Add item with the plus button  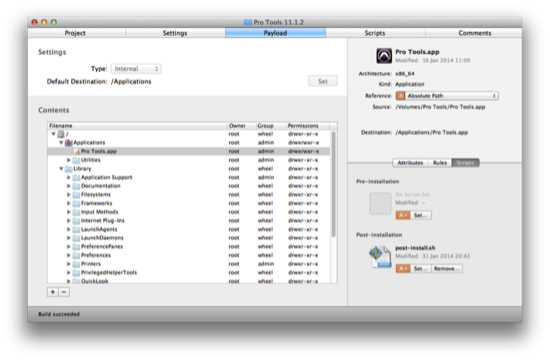click(53, 292)
